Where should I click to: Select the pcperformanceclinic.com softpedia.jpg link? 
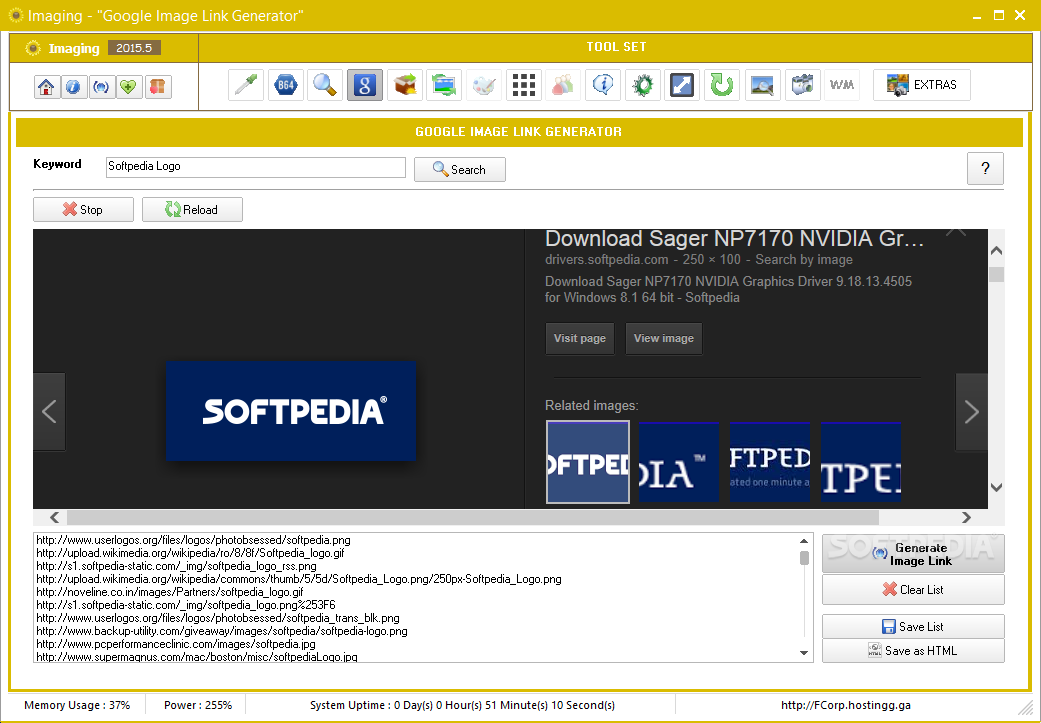click(x=176, y=644)
